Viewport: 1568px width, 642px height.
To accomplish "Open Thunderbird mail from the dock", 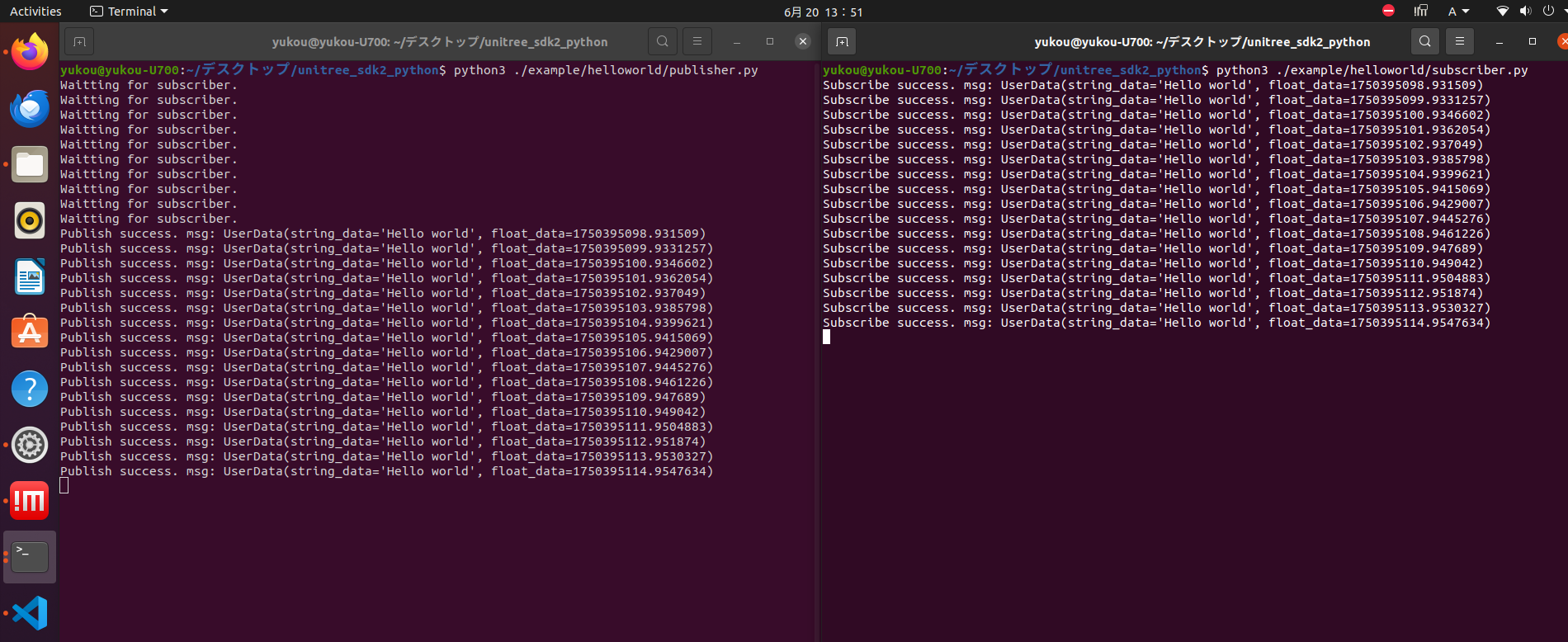I will point(30,108).
